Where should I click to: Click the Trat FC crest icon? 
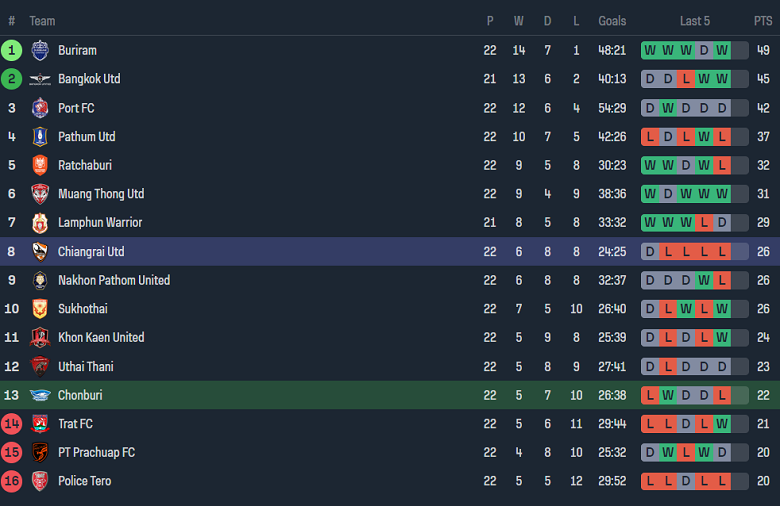point(40,424)
